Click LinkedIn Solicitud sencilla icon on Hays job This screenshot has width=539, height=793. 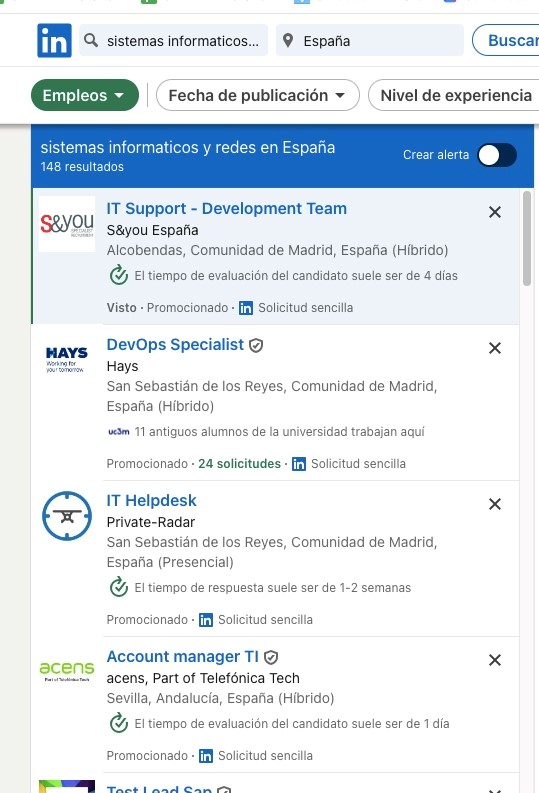click(x=299, y=464)
